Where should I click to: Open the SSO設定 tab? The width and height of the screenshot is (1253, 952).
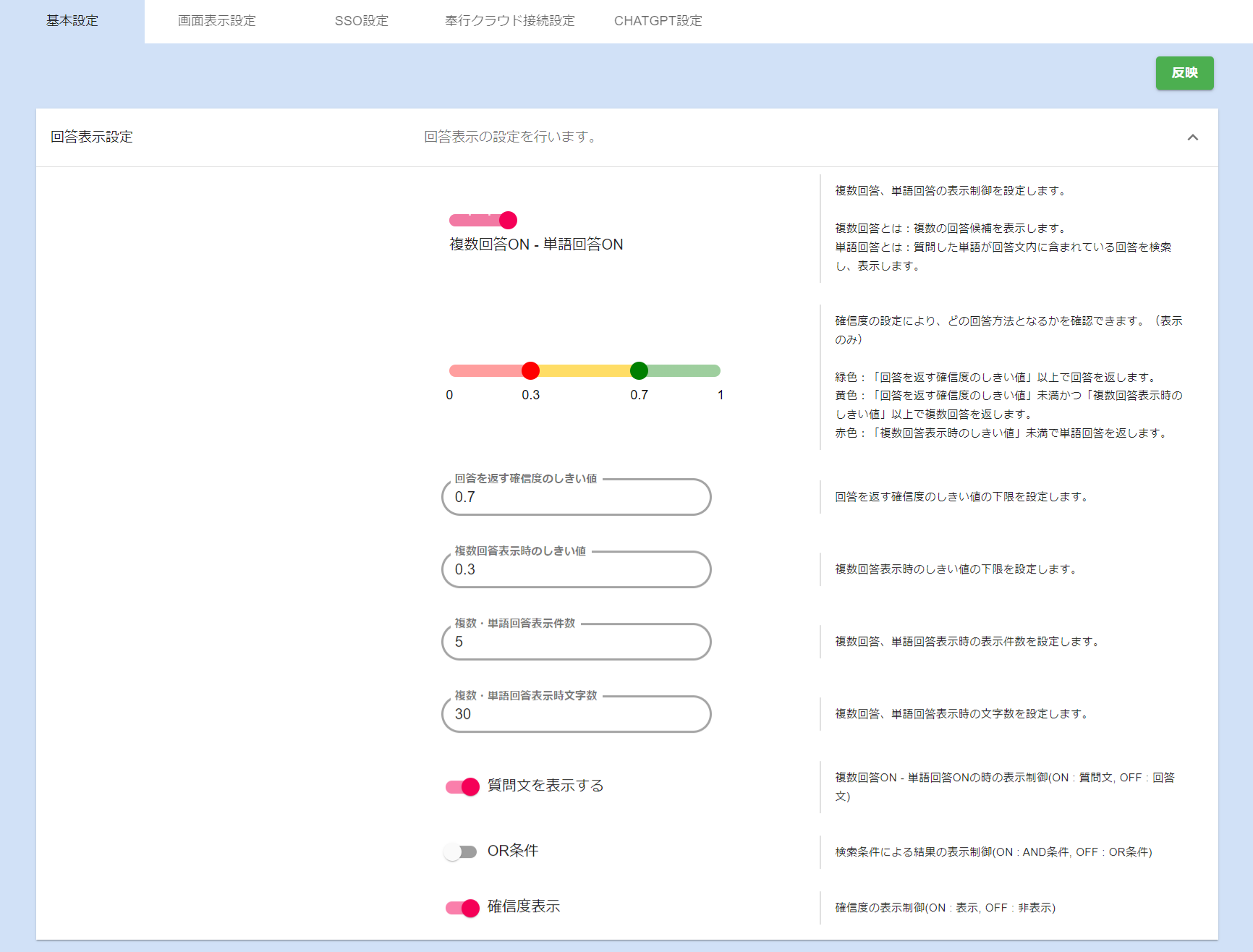click(361, 21)
